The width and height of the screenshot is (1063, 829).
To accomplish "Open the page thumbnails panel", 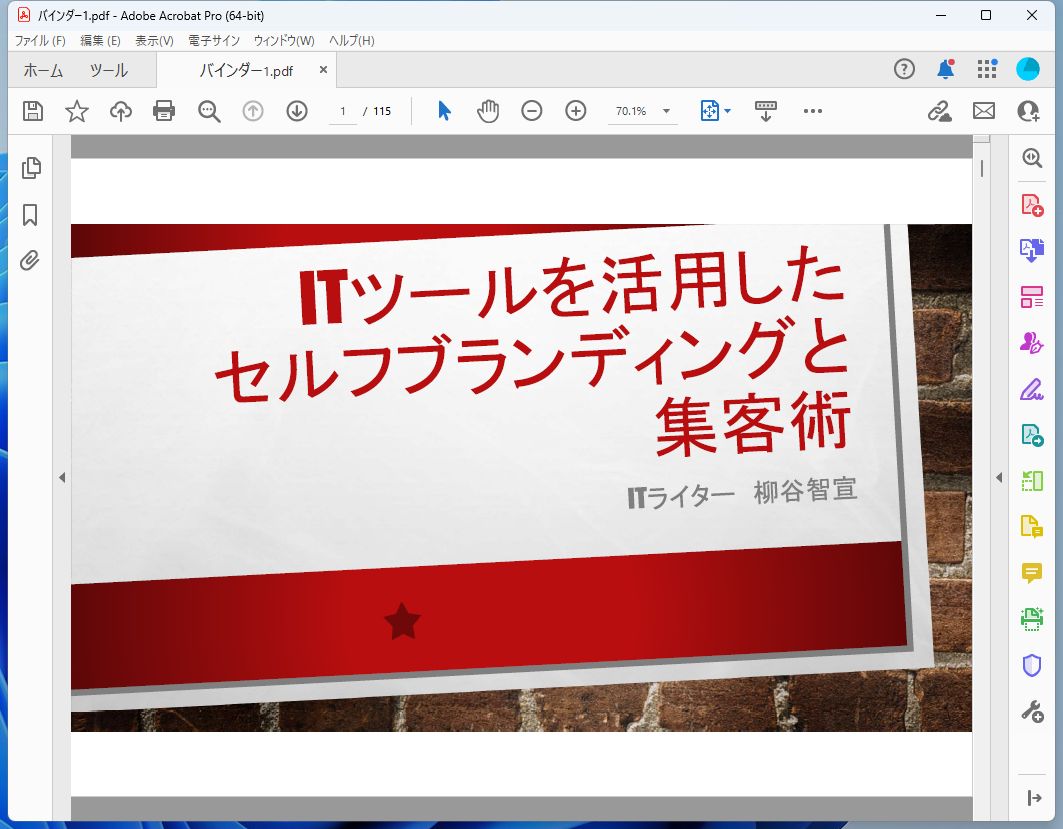I will pyautogui.click(x=30, y=168).
